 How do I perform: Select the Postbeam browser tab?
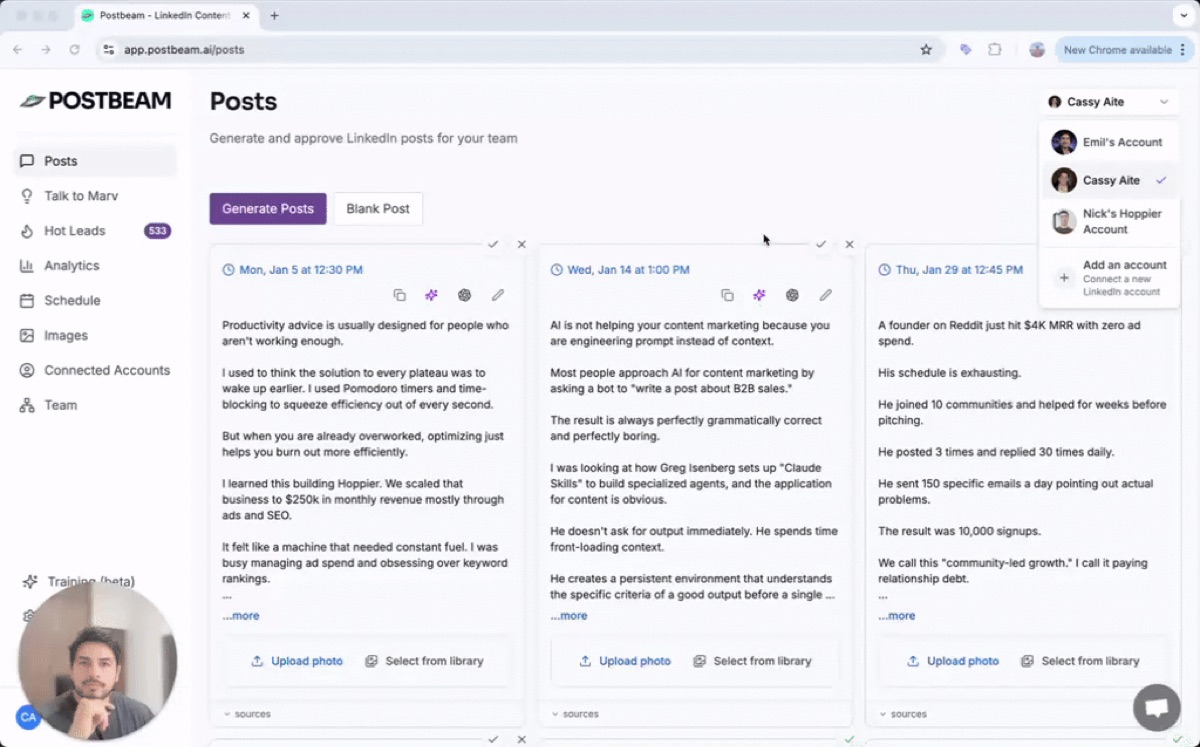[166, 16]
